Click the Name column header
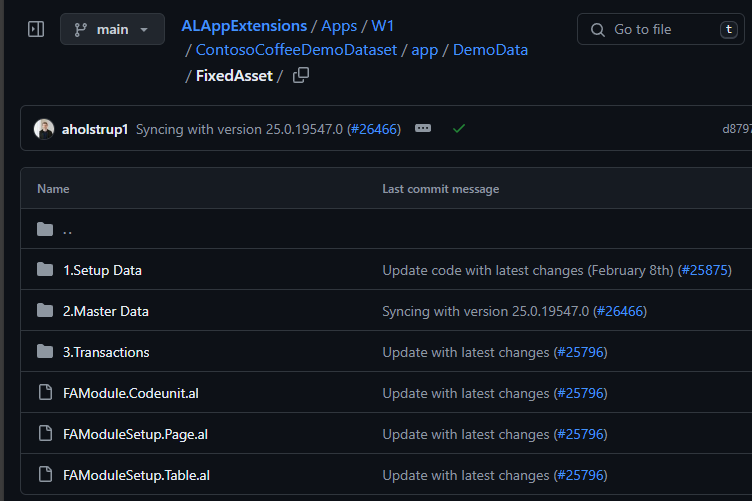Image resolution: width=752 pixels, height=501 pixels. (53, 189)
